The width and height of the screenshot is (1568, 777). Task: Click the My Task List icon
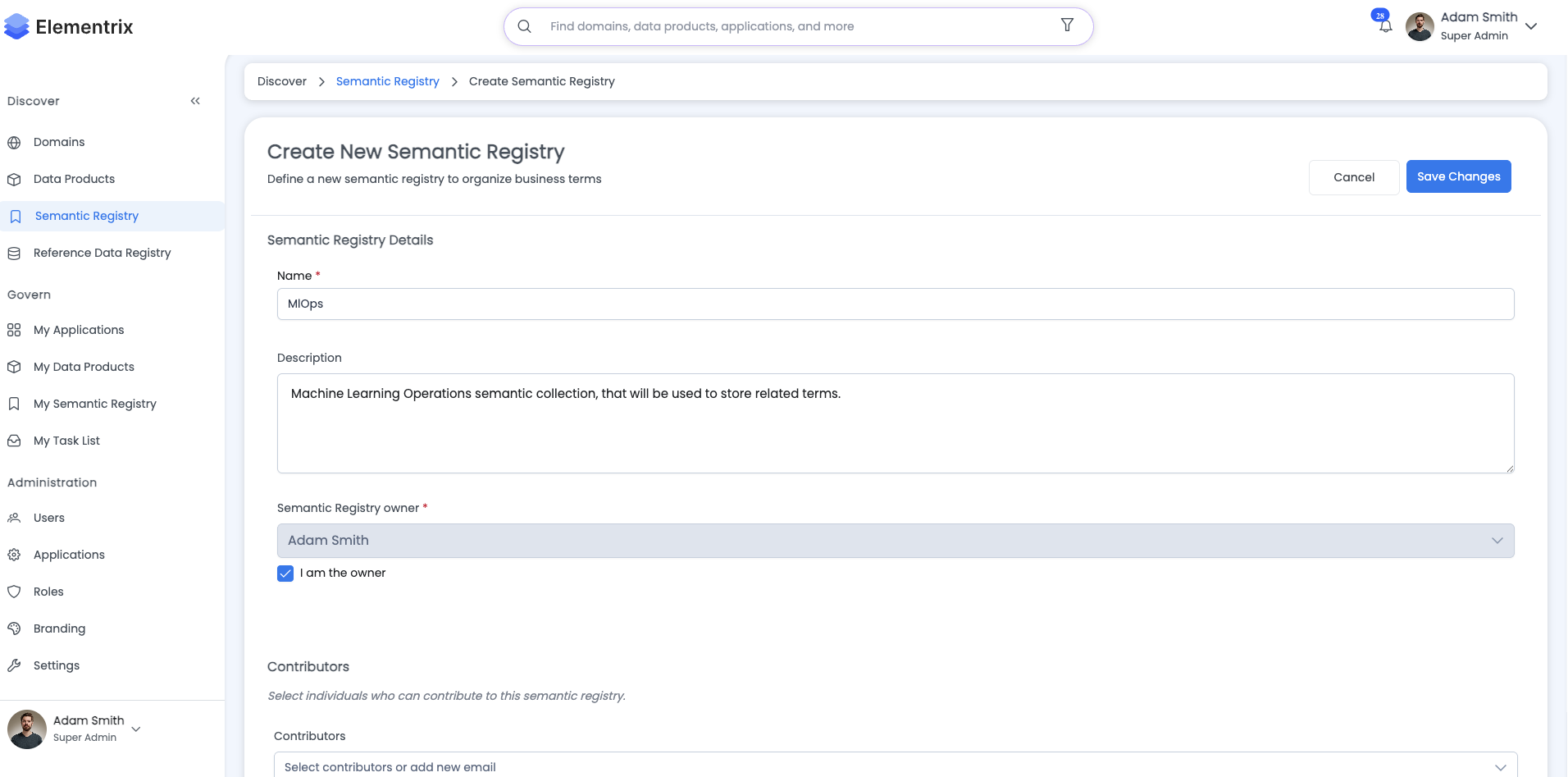14,441
